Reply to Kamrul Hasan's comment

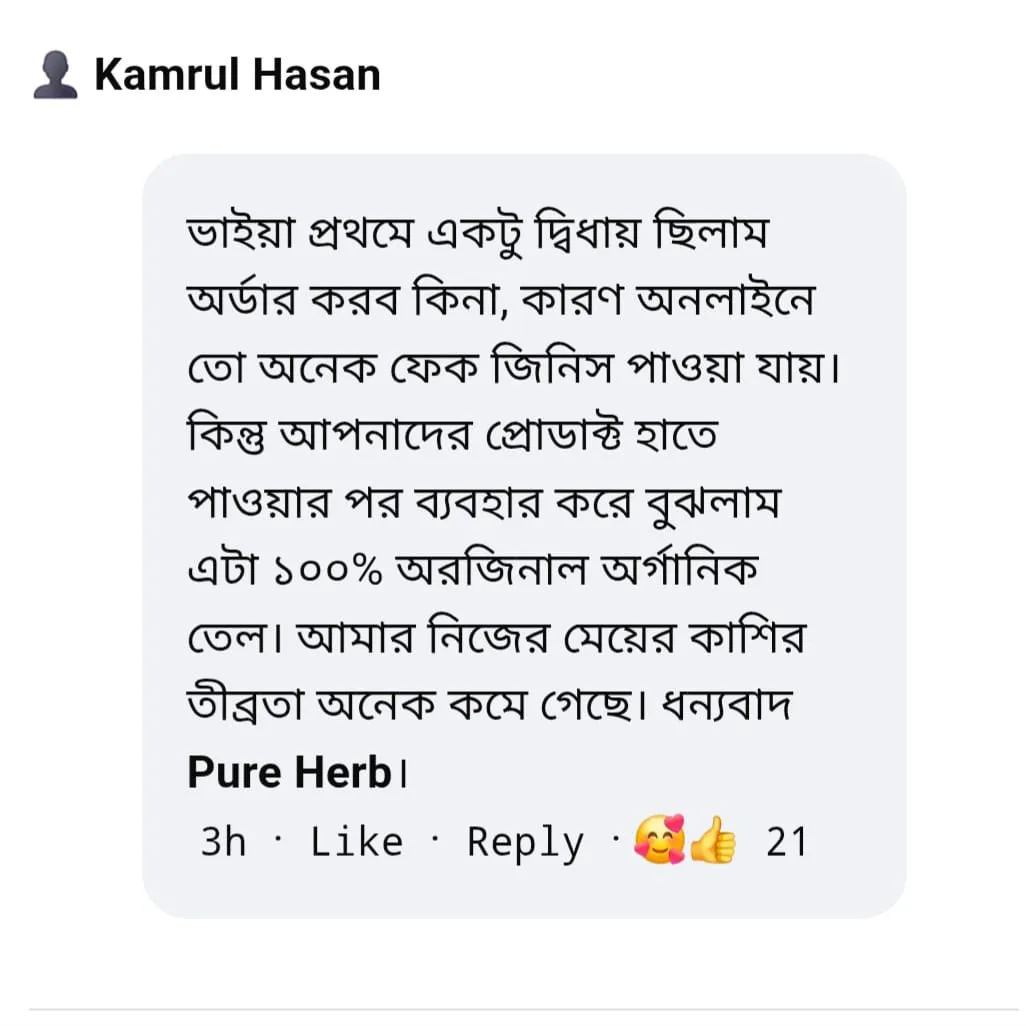click(525, 843)
